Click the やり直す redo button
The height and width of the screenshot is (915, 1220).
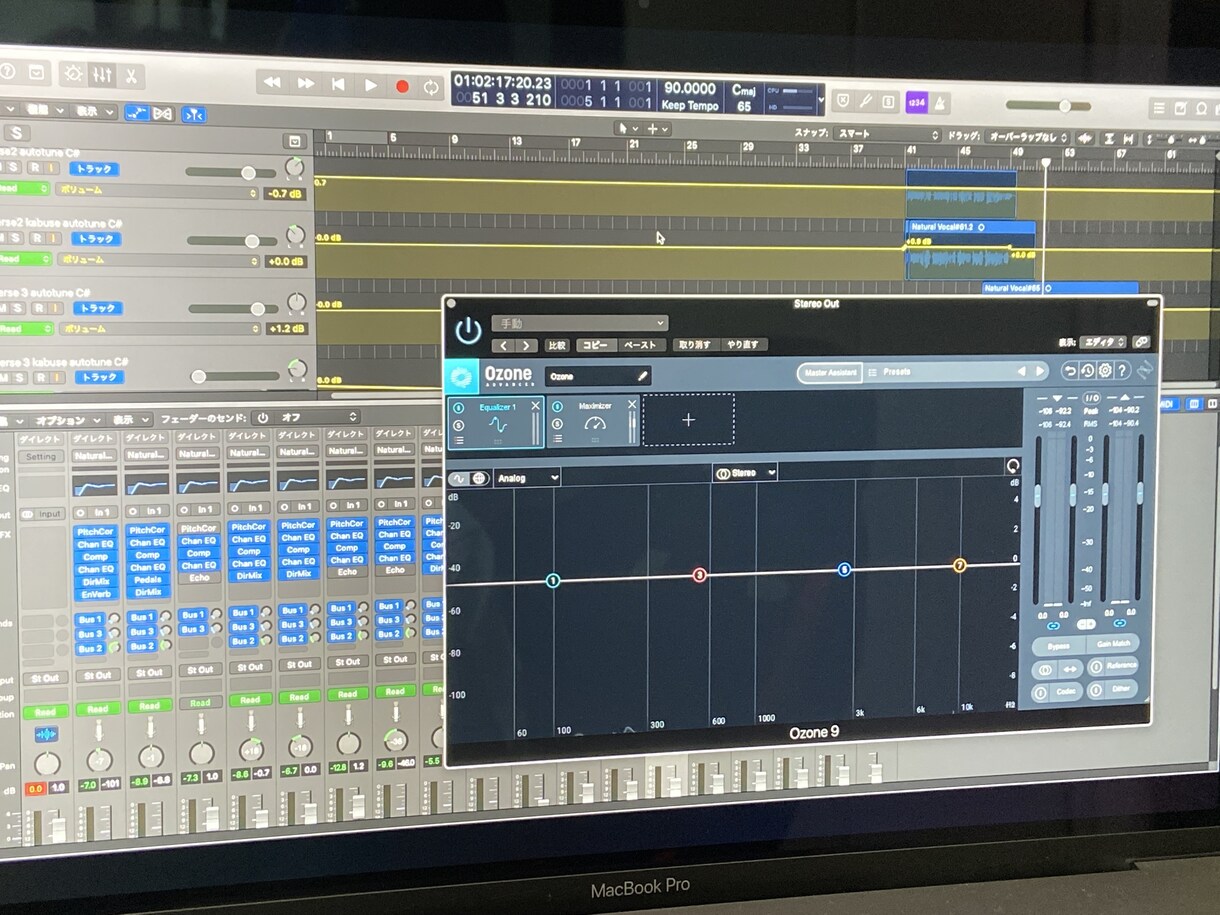743,345
